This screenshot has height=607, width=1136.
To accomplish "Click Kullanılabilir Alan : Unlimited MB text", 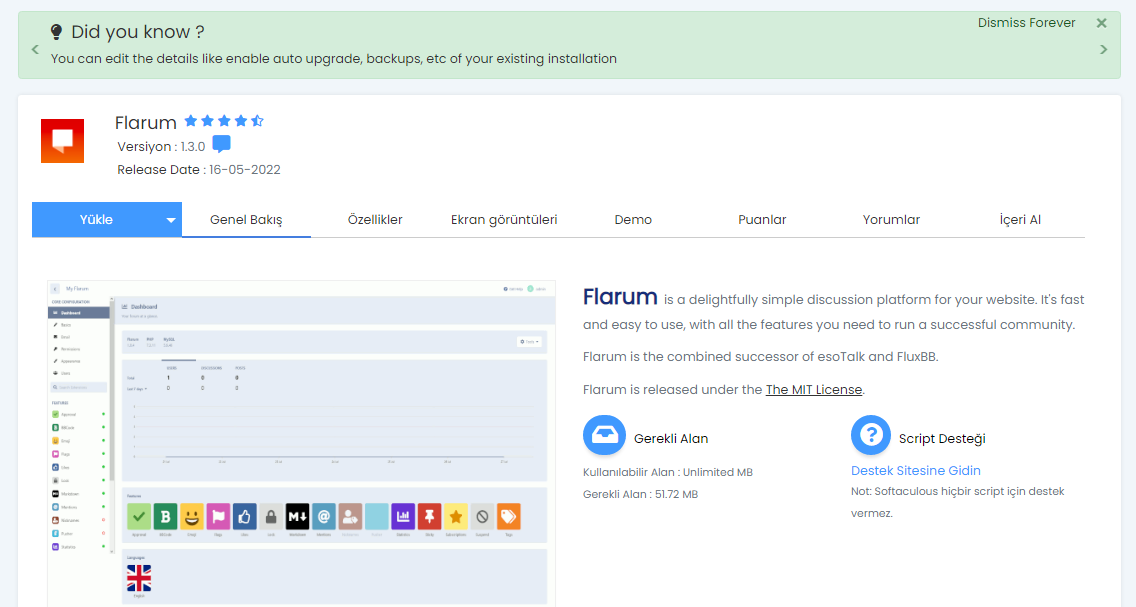I will [668, 472].
